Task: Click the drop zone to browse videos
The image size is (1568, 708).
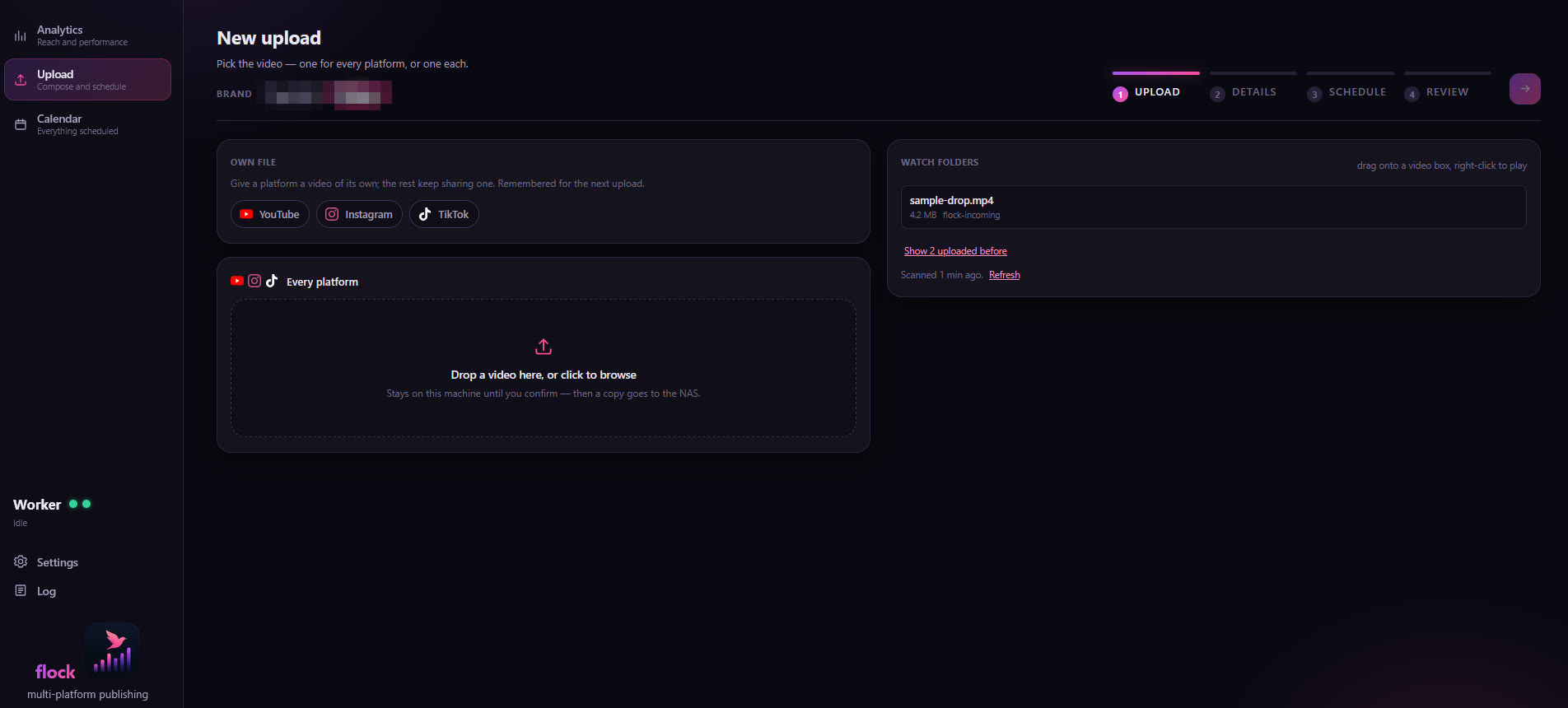Action: (x=544, y=368)
